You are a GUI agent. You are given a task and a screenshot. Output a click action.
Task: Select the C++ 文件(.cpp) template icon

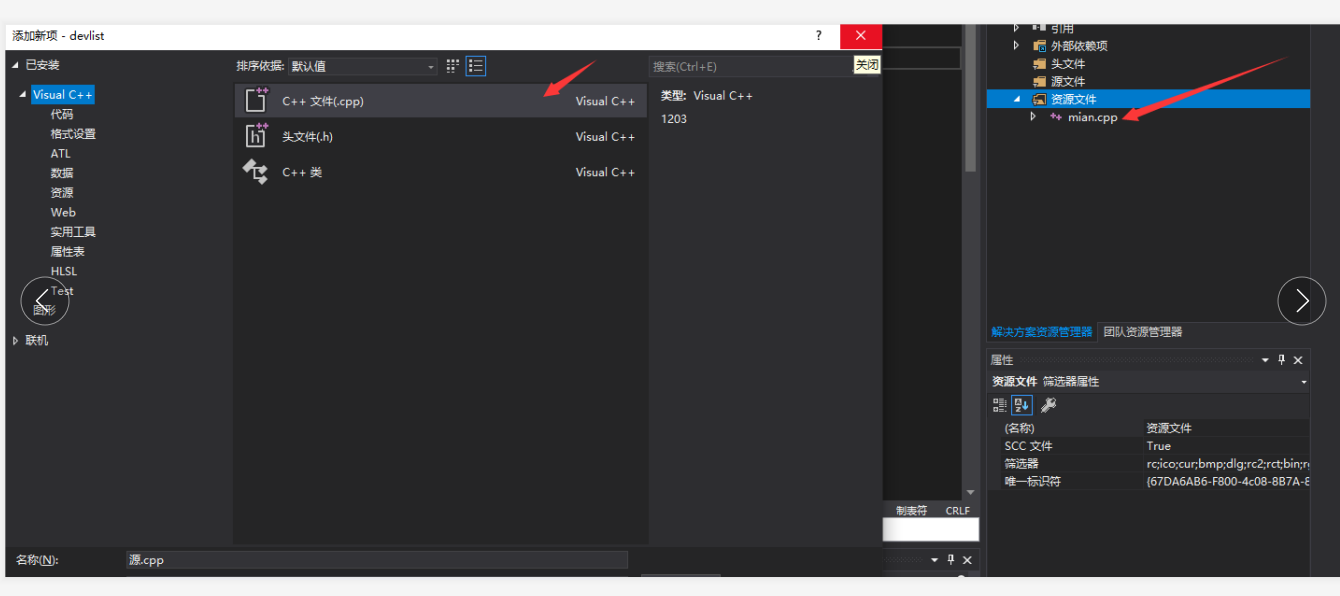(x=256, y=100)
